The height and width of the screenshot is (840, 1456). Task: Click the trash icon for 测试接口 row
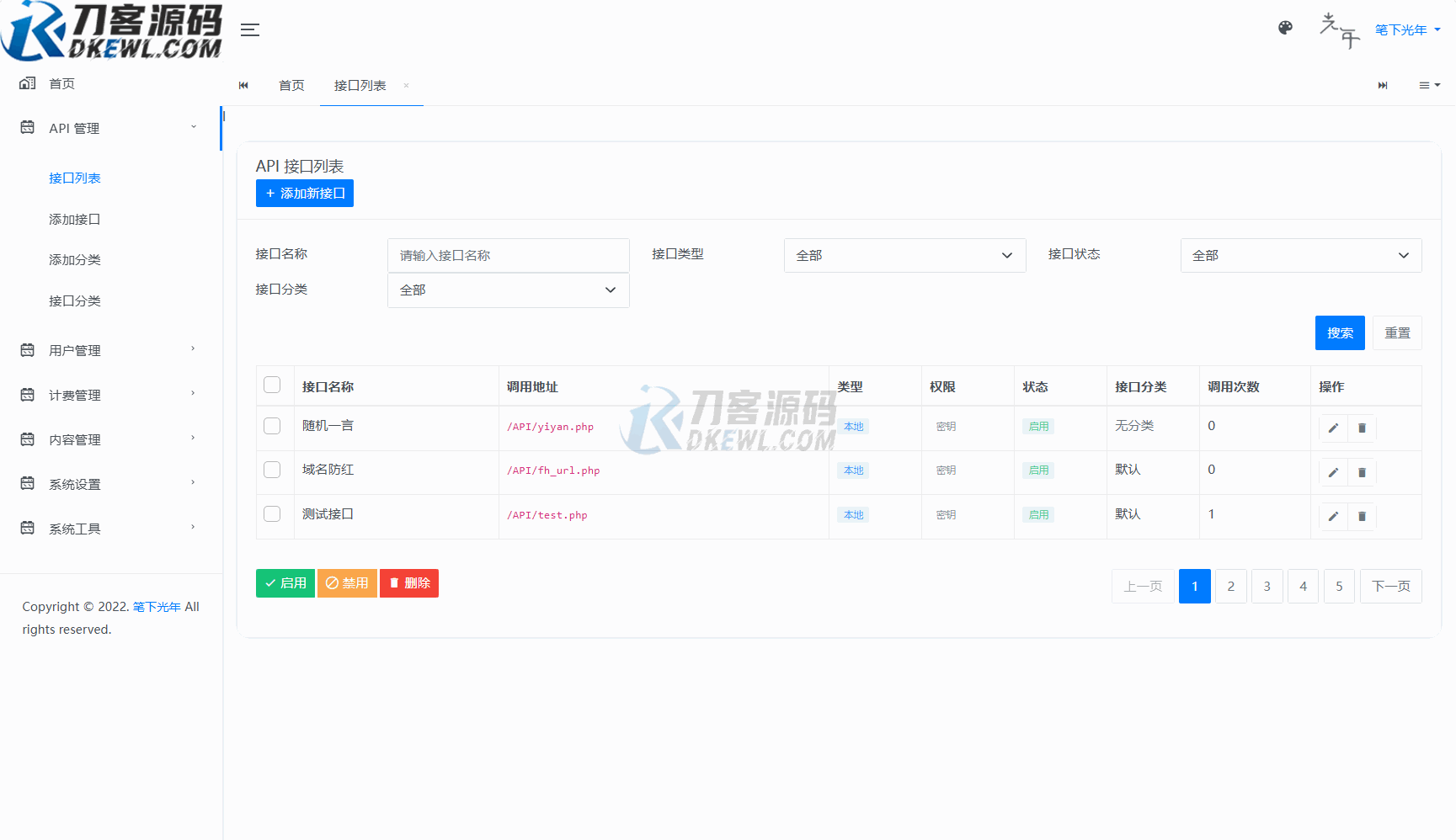[1362, 517]
